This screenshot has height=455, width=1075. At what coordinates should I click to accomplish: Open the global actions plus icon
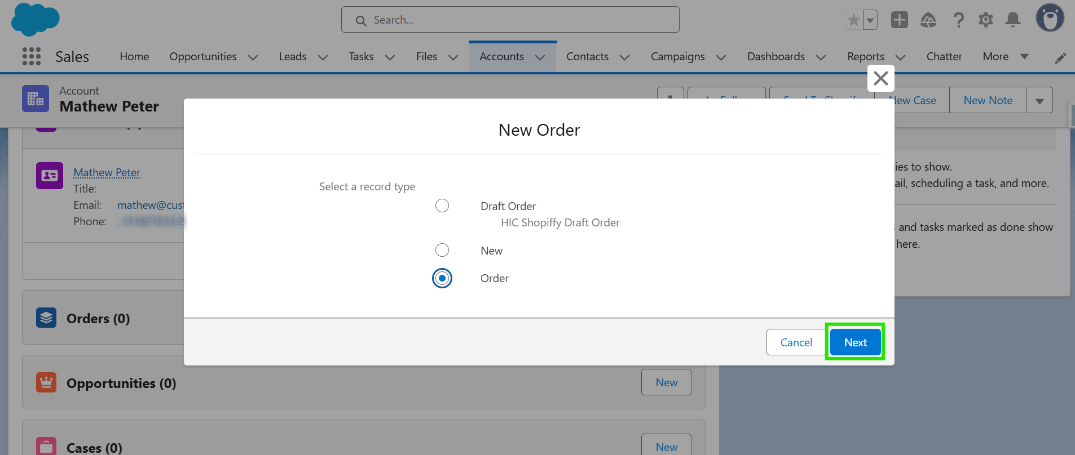[x=899, y=20]
